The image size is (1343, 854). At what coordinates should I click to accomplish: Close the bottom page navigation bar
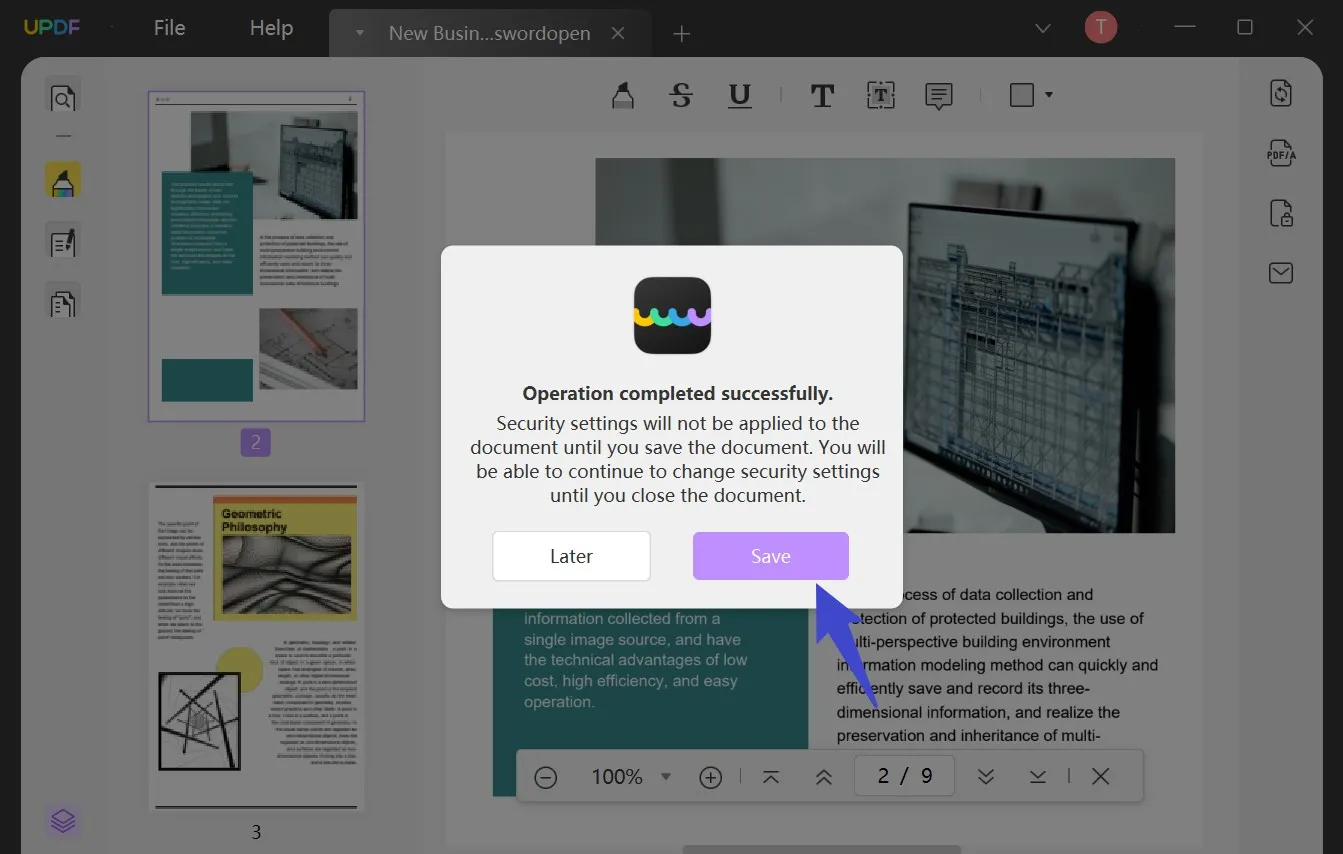click(1101, 777)
